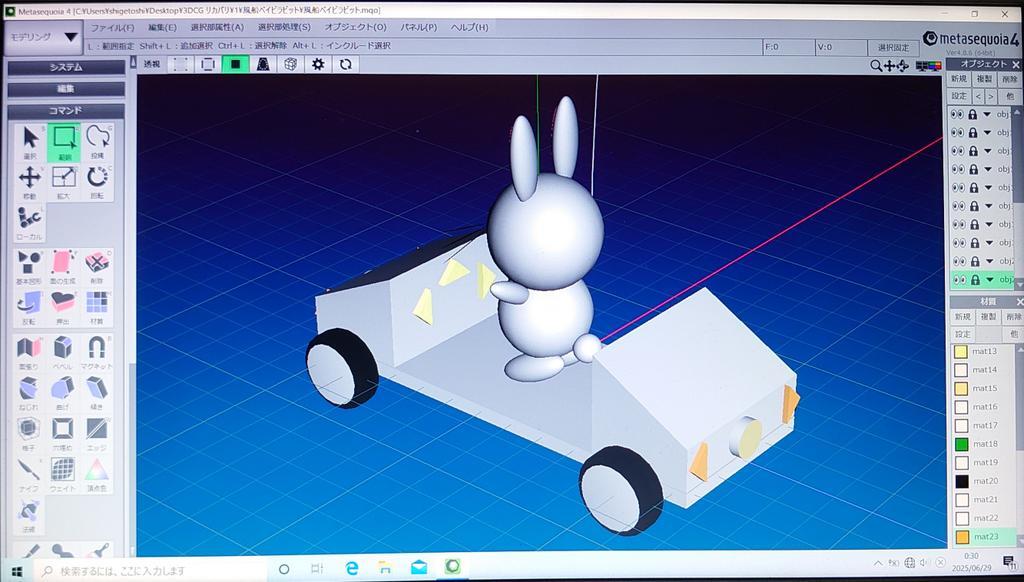Expand triangle arrow on highlighted object row
1024x582 pixels.
click(x=989, y=280)
